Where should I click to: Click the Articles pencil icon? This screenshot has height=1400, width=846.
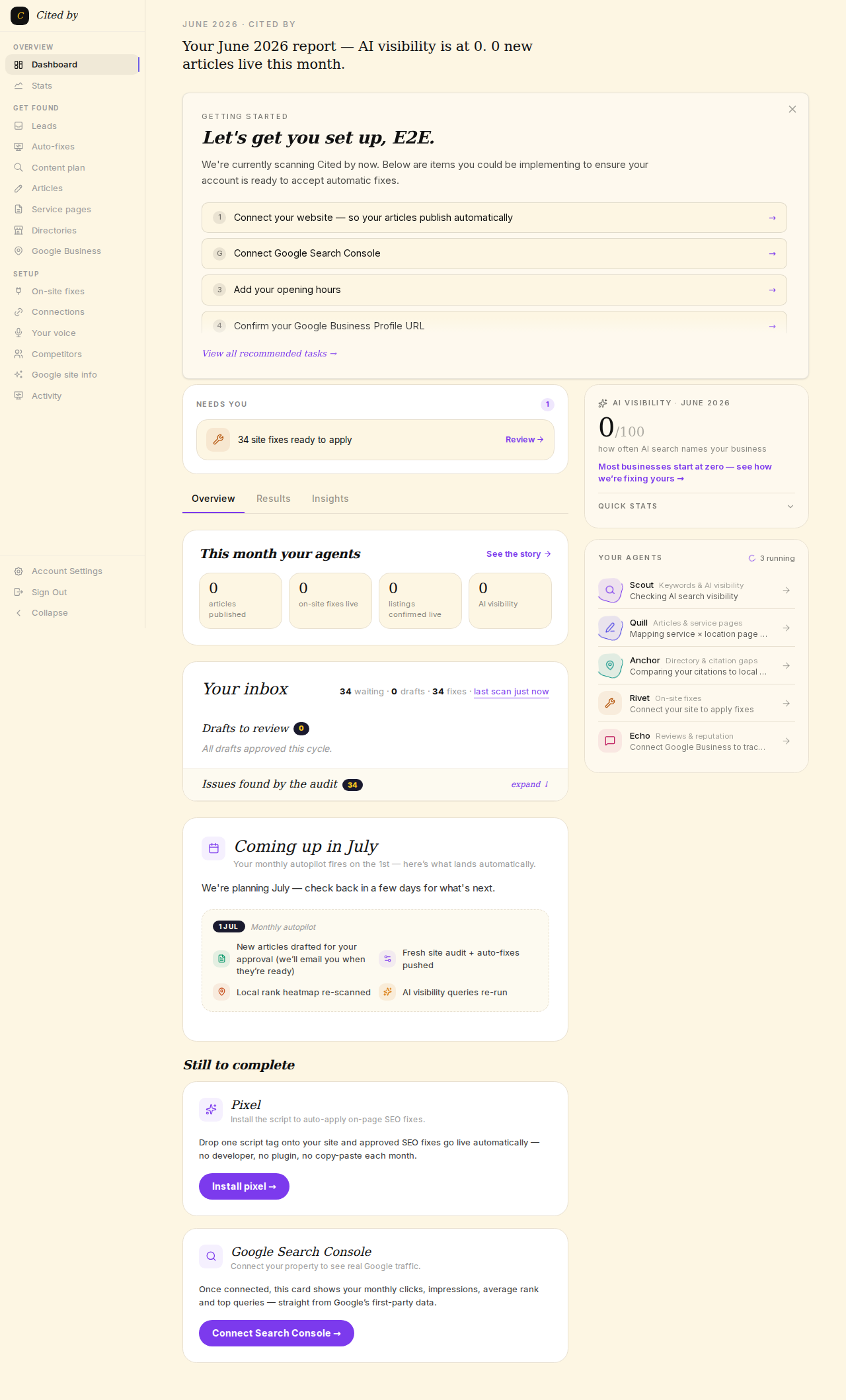pos(19,188)
